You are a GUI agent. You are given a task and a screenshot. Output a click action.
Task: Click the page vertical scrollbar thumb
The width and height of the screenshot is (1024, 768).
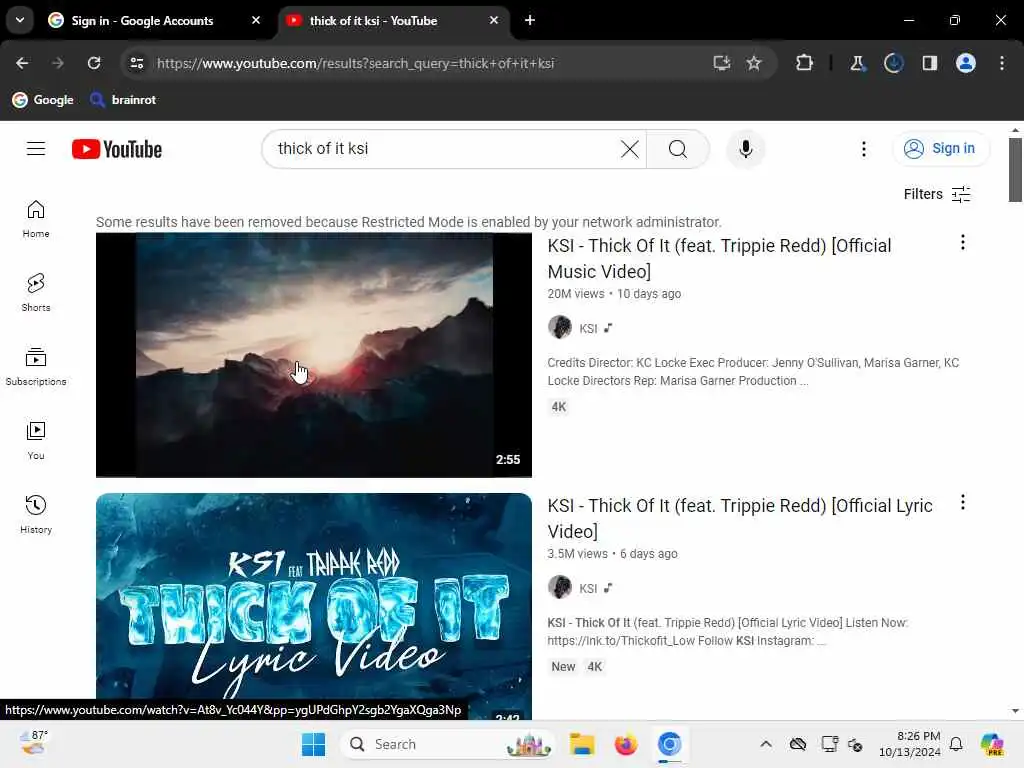point(1015,170)
